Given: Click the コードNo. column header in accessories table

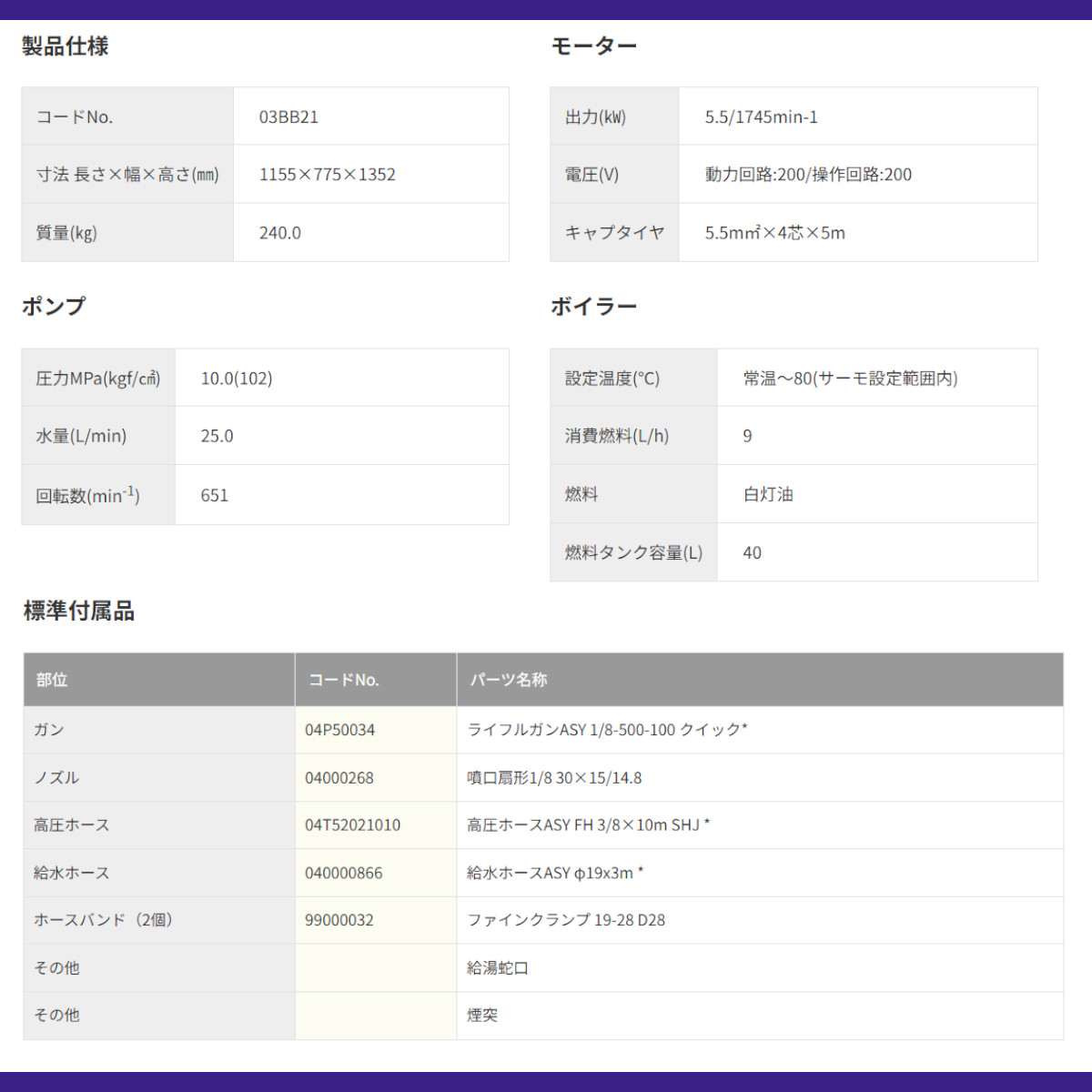Looking at the screenshot, I should click(343, 680).
